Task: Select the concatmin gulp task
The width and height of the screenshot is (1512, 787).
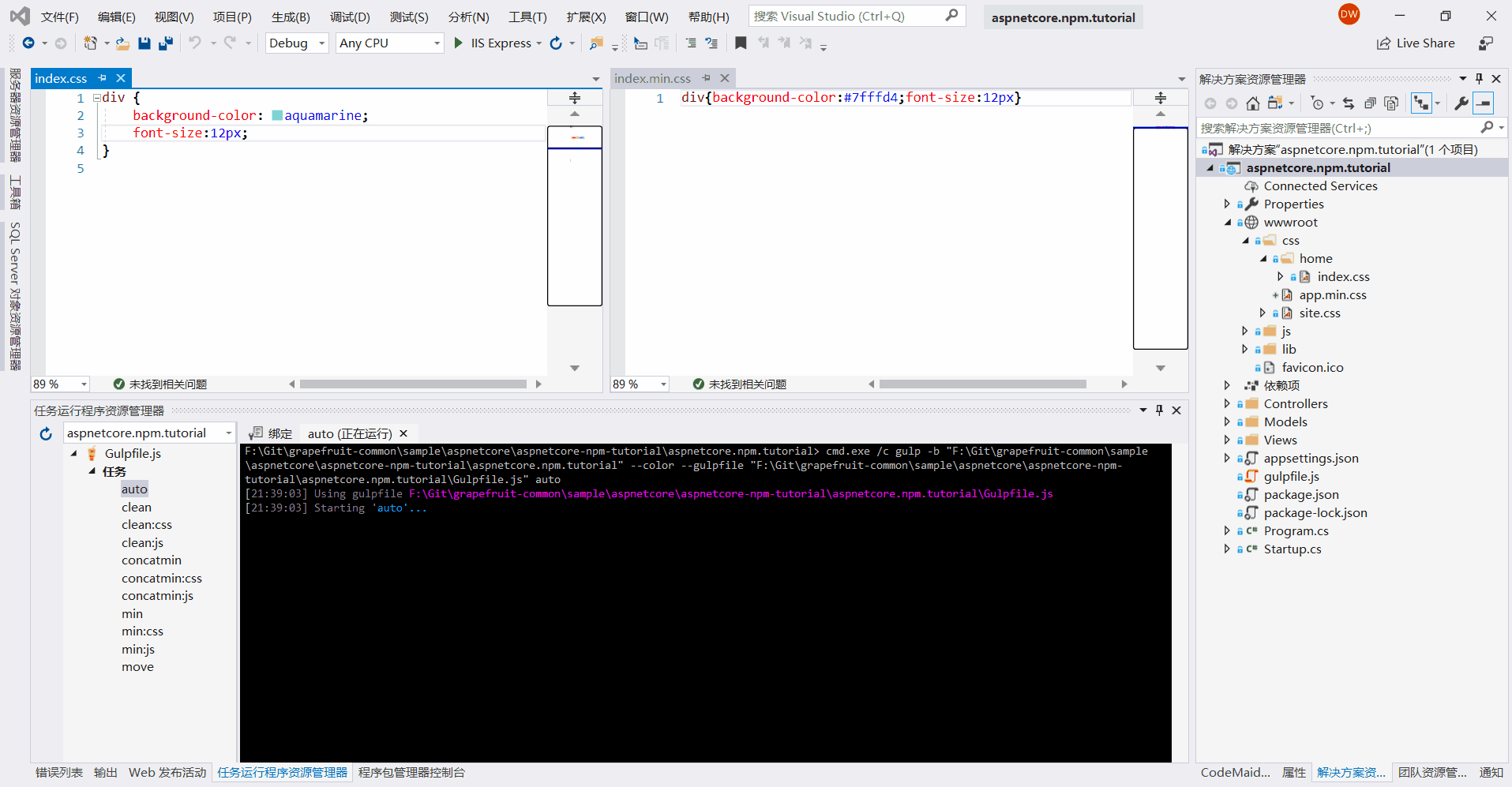Action: [152, 560]
